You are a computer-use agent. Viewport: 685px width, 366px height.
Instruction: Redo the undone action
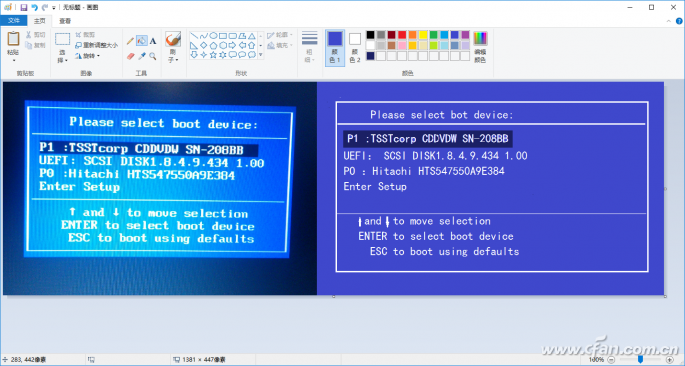click(45, 7)
